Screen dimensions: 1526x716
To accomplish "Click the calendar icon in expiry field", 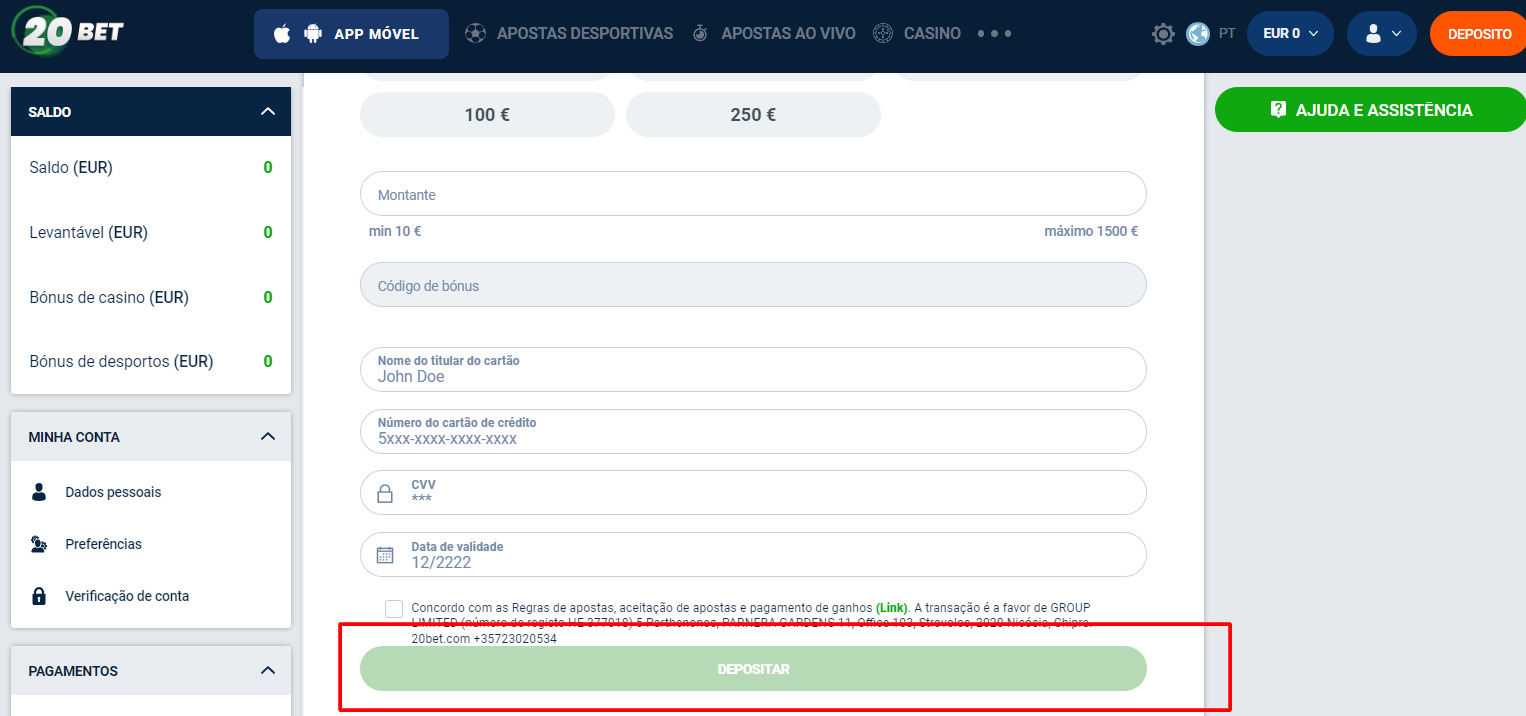I will click(x=385, y=555).
